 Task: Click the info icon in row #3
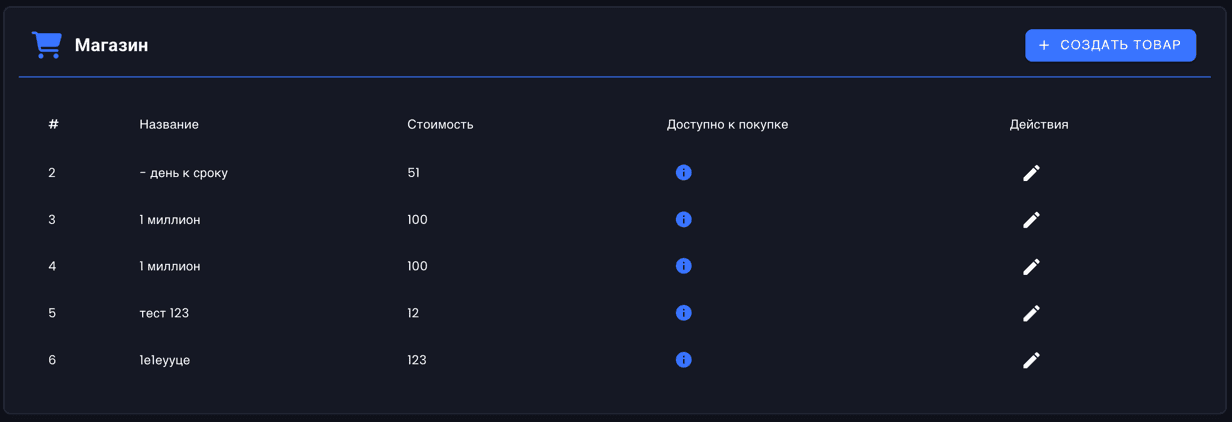click(x=683, y=220)
